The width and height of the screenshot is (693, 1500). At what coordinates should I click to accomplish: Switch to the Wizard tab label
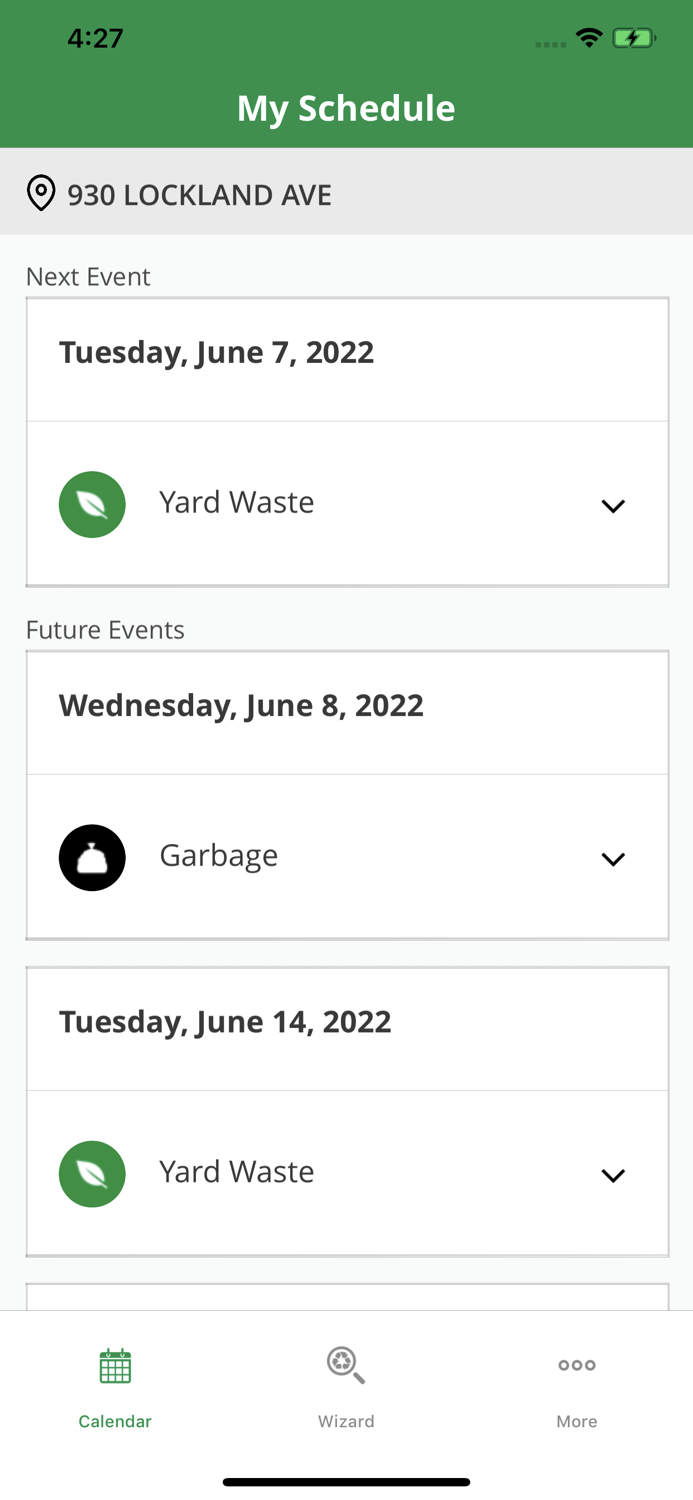[x=346, y=1421]
